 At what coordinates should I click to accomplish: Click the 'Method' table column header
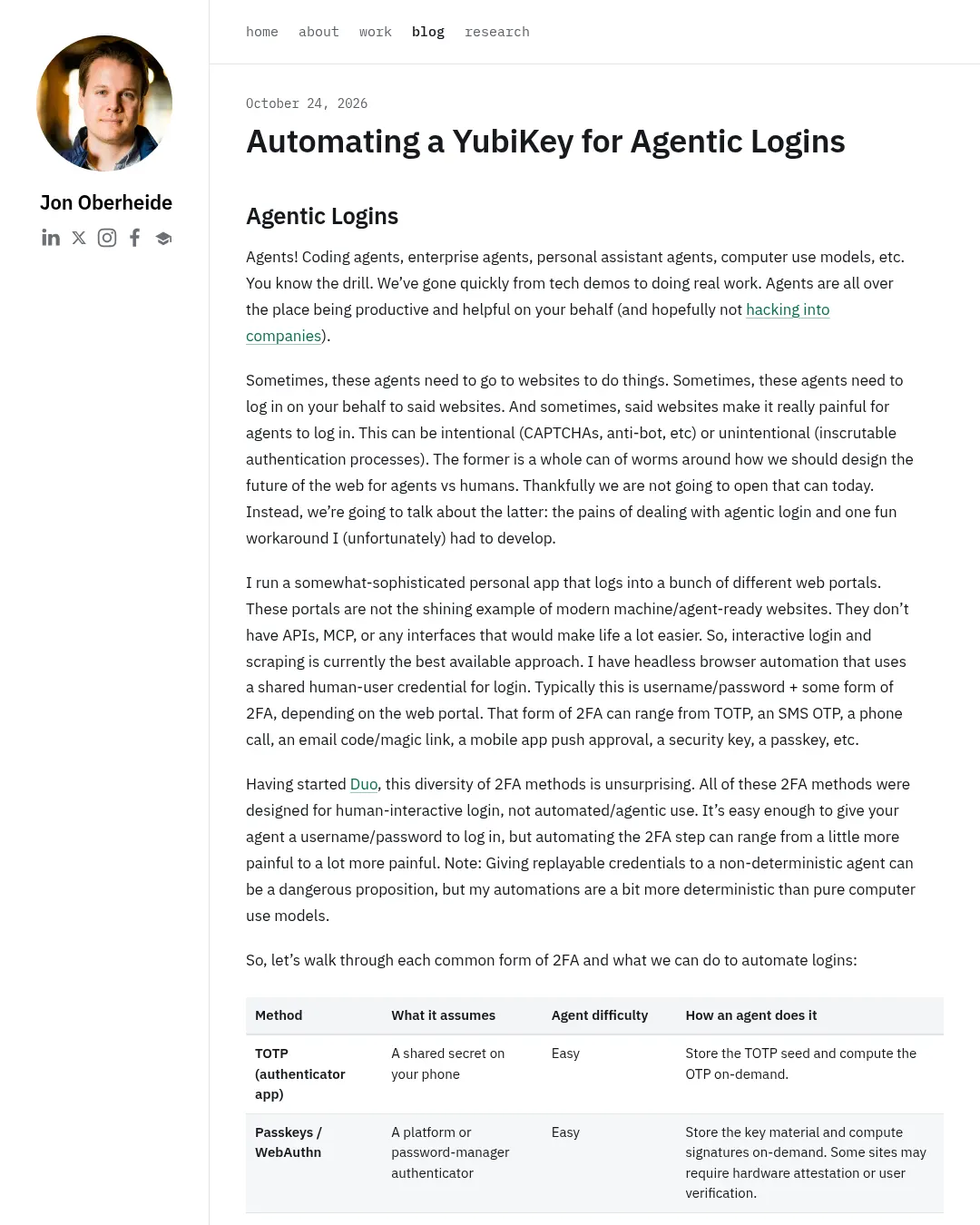(279, 1015)
